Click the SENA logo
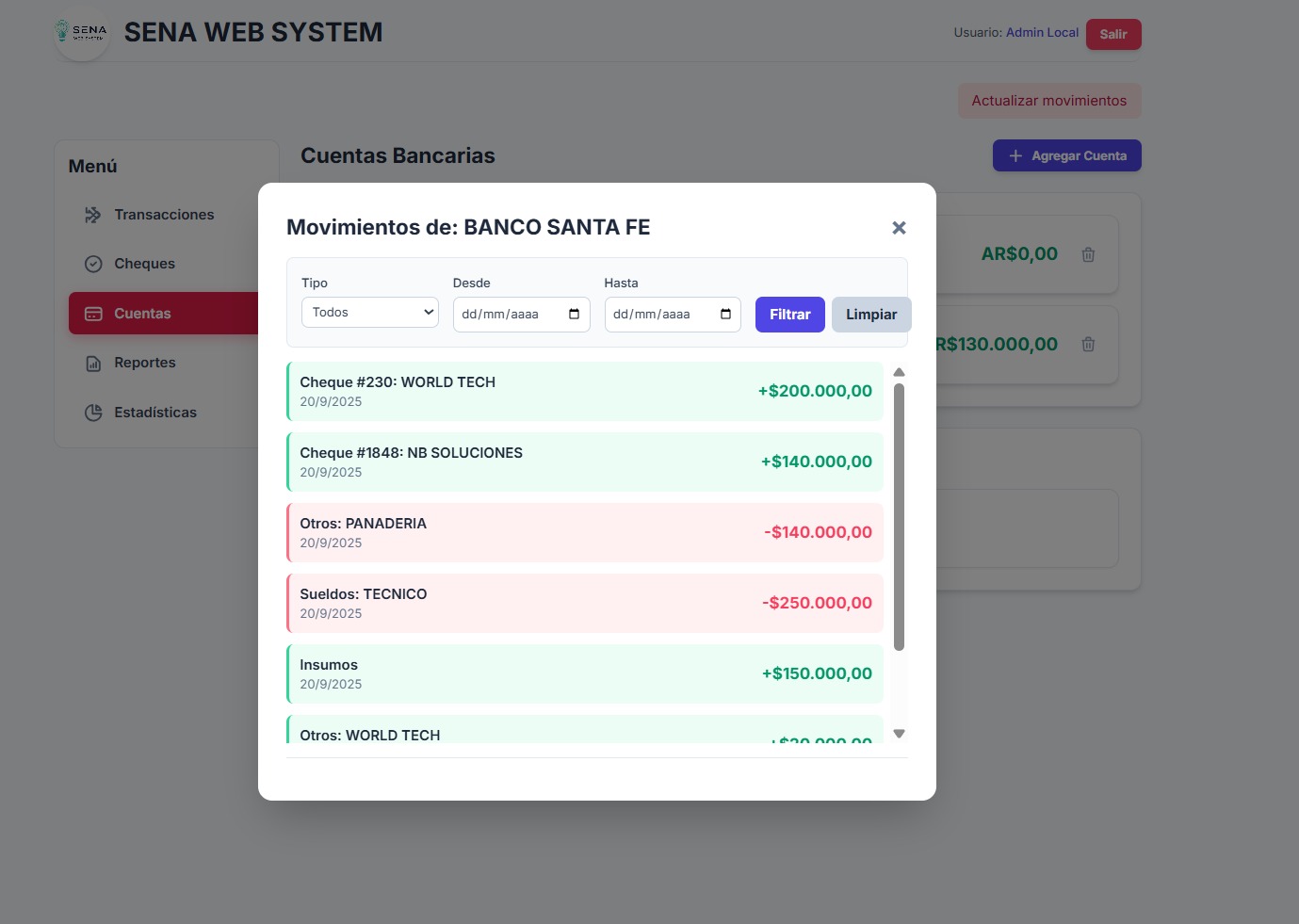 pyautogui.click(x=82, y=34)
